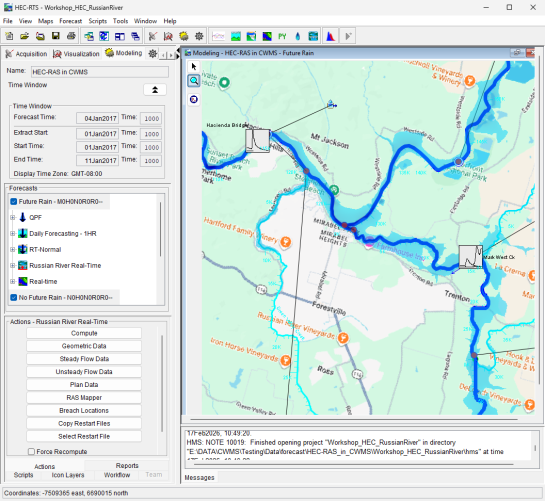545x501 pixels.
Task: Open the Forecast menu
Action: pyautogui.click(x=71, y=21)
